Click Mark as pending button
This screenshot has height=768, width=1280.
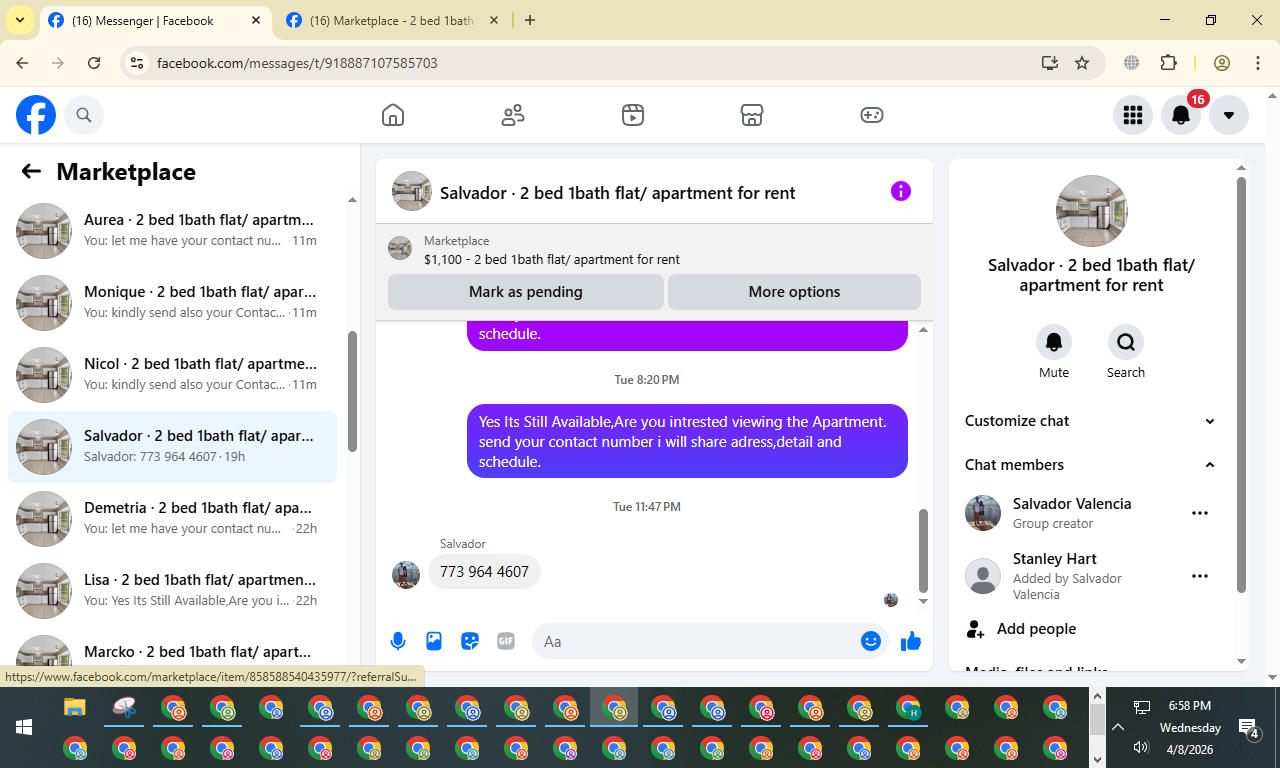click(x=526, y=292)
